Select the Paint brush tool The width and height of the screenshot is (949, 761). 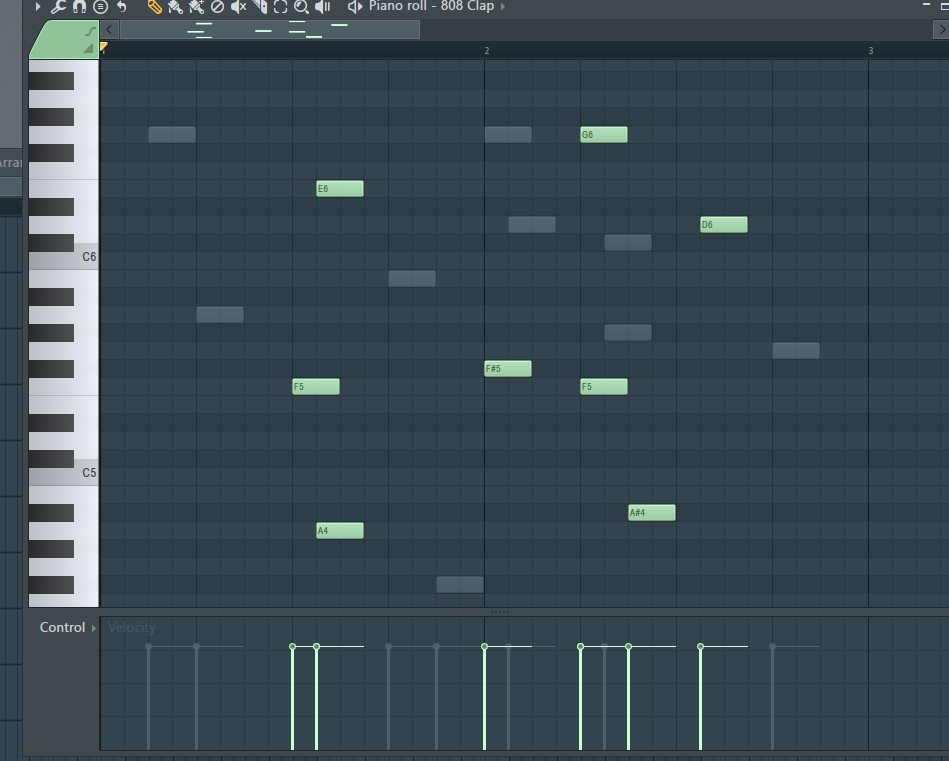(x=173, y=7)
